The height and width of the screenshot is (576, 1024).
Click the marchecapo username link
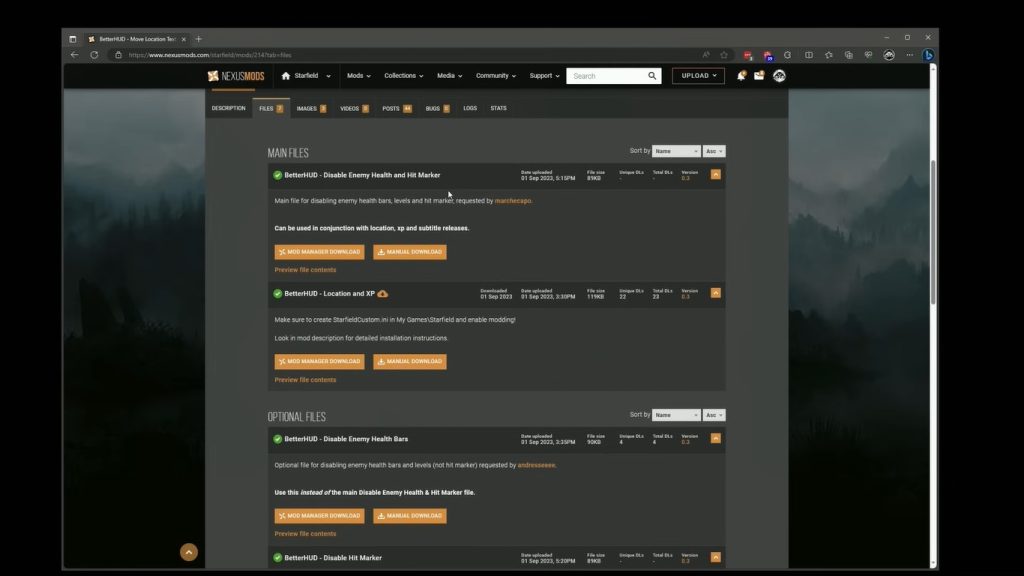512,199
